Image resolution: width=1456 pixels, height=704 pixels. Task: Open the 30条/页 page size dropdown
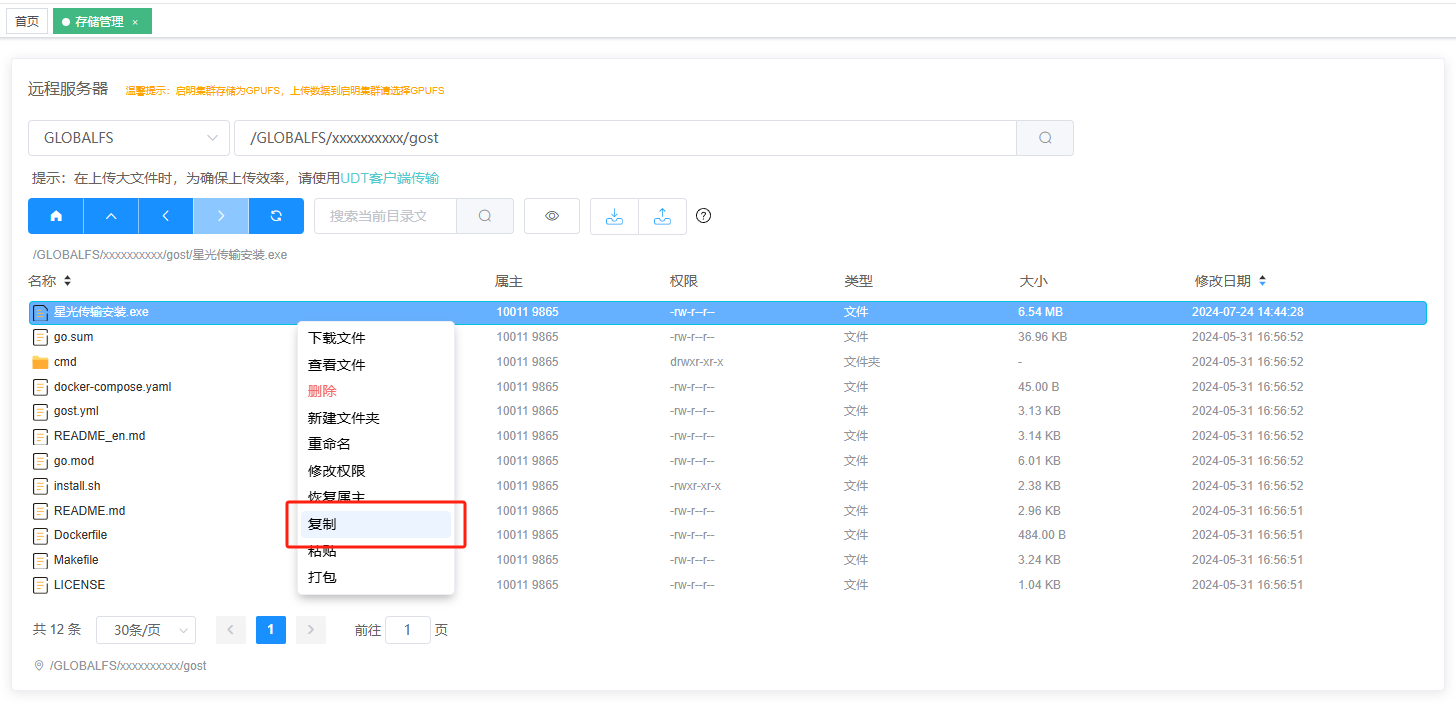146,630
